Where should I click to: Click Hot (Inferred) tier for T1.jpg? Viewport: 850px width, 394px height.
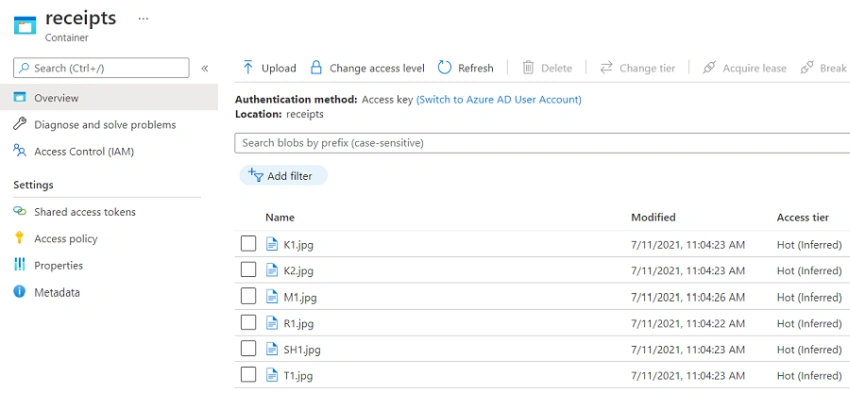(809, 375)
